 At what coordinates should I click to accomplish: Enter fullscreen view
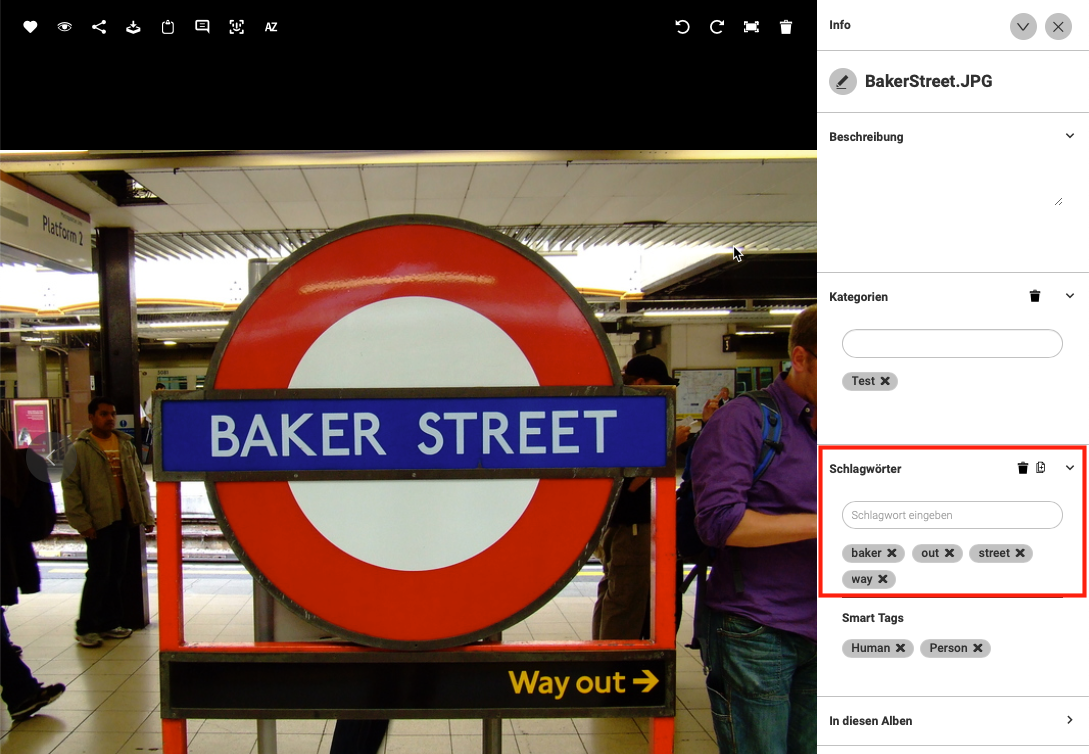pos(751,27)
